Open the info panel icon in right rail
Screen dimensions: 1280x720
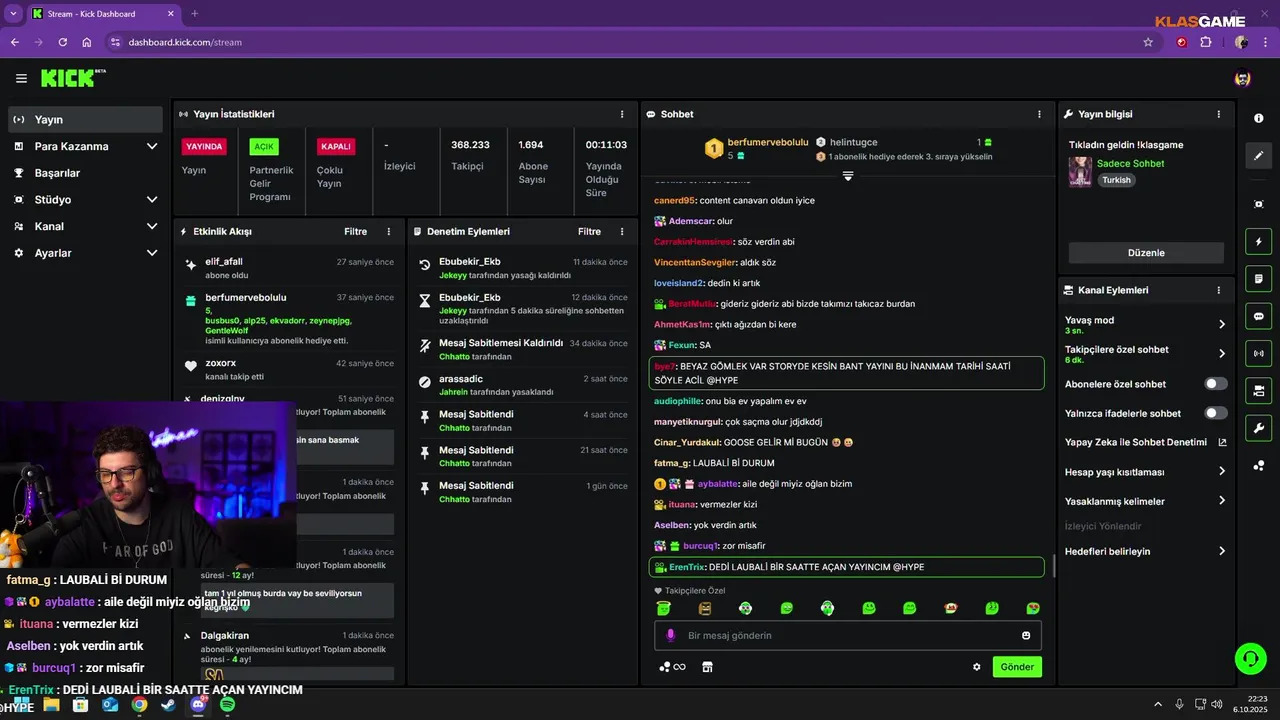(x=1258, y=118)
